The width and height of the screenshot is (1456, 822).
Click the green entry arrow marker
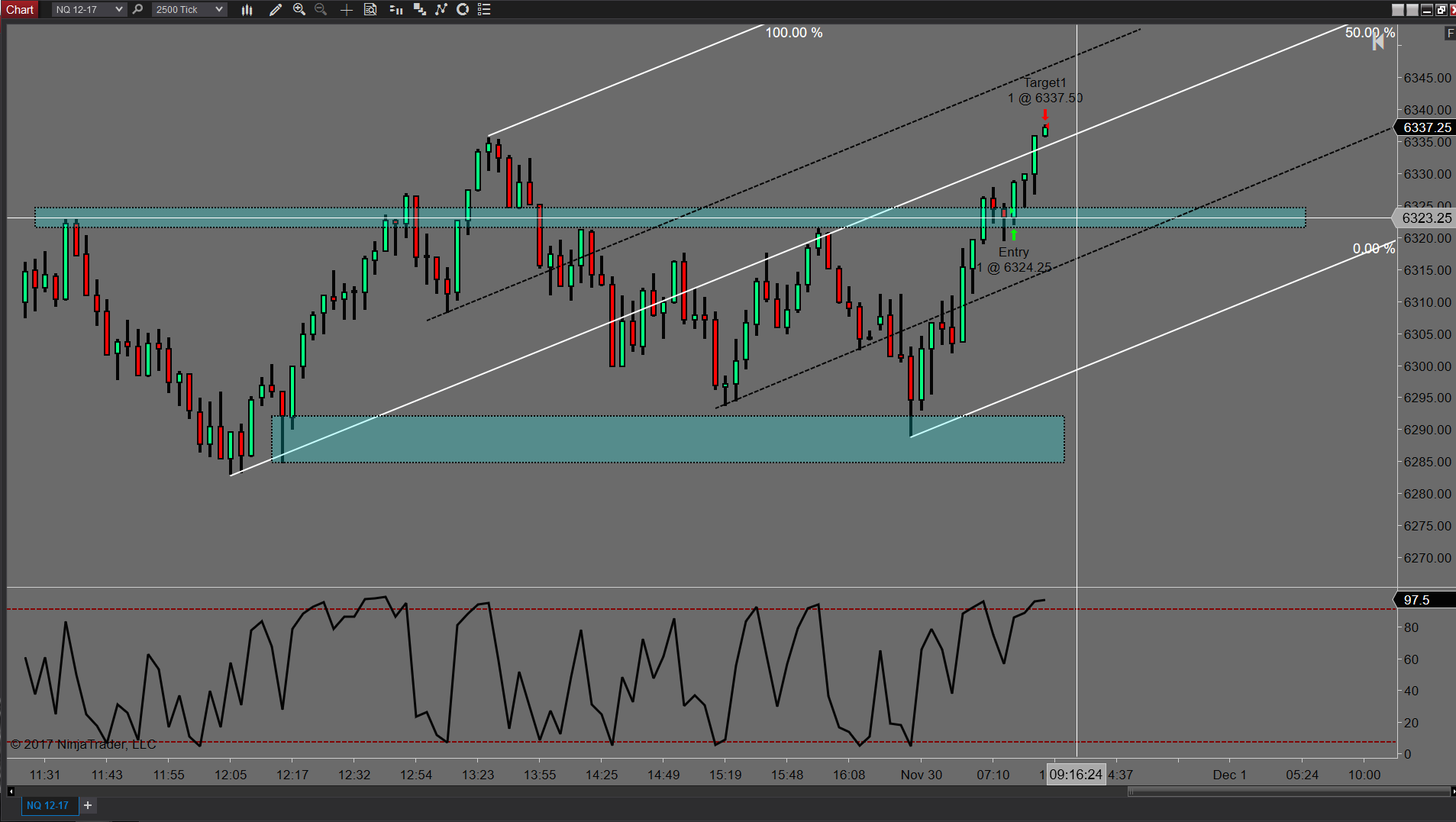1013,234
